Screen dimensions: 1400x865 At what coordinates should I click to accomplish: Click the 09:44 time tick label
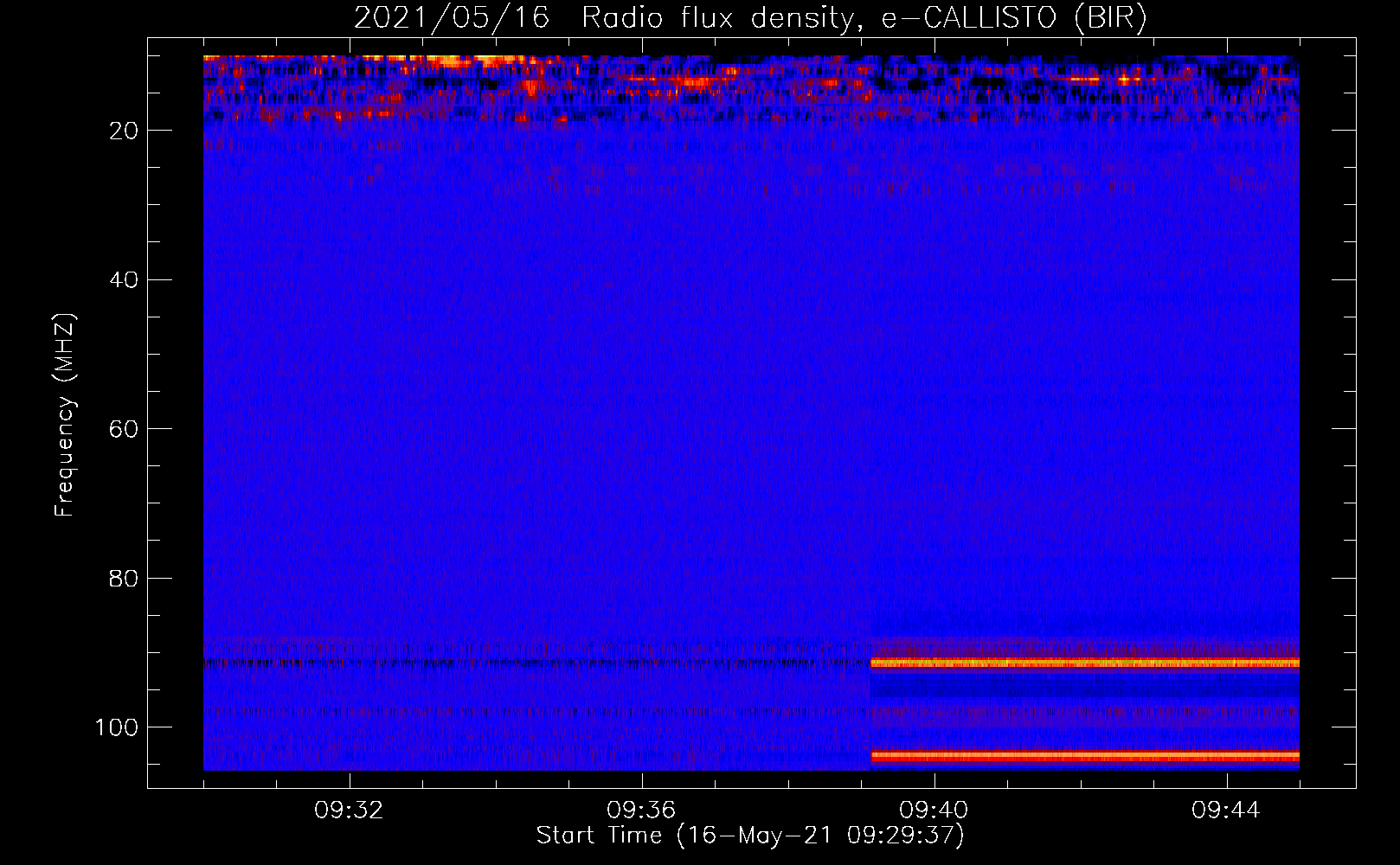[x=1226, y=811]
